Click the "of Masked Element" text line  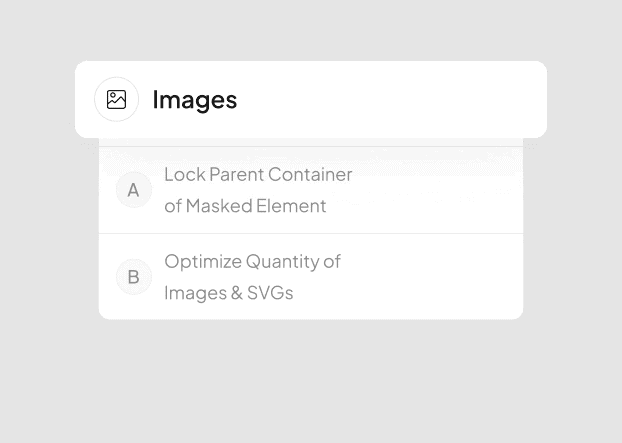pyautogui.click(x=245, y=205)
